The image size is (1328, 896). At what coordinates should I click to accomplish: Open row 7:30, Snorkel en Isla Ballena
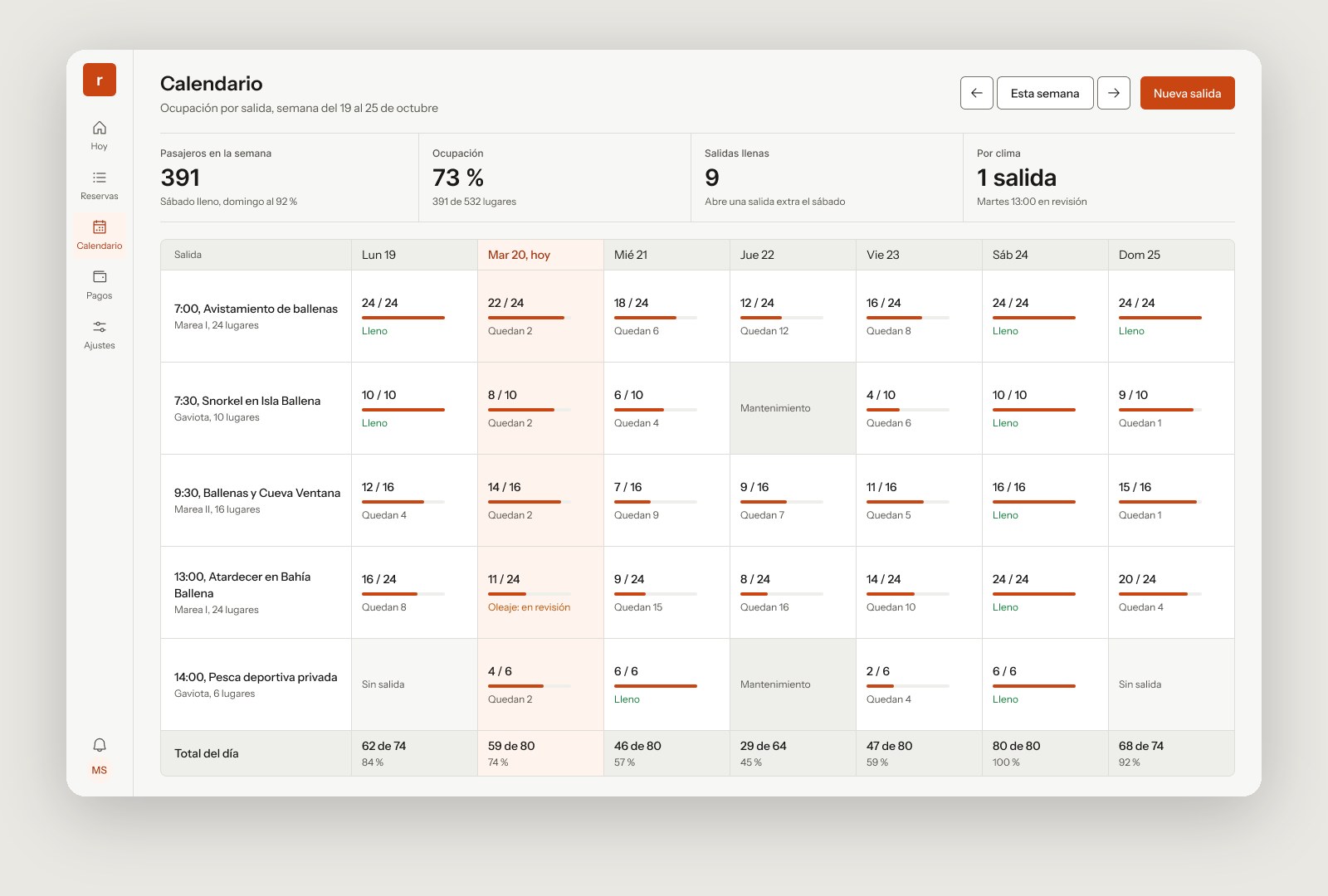click(x=256, y=408)
